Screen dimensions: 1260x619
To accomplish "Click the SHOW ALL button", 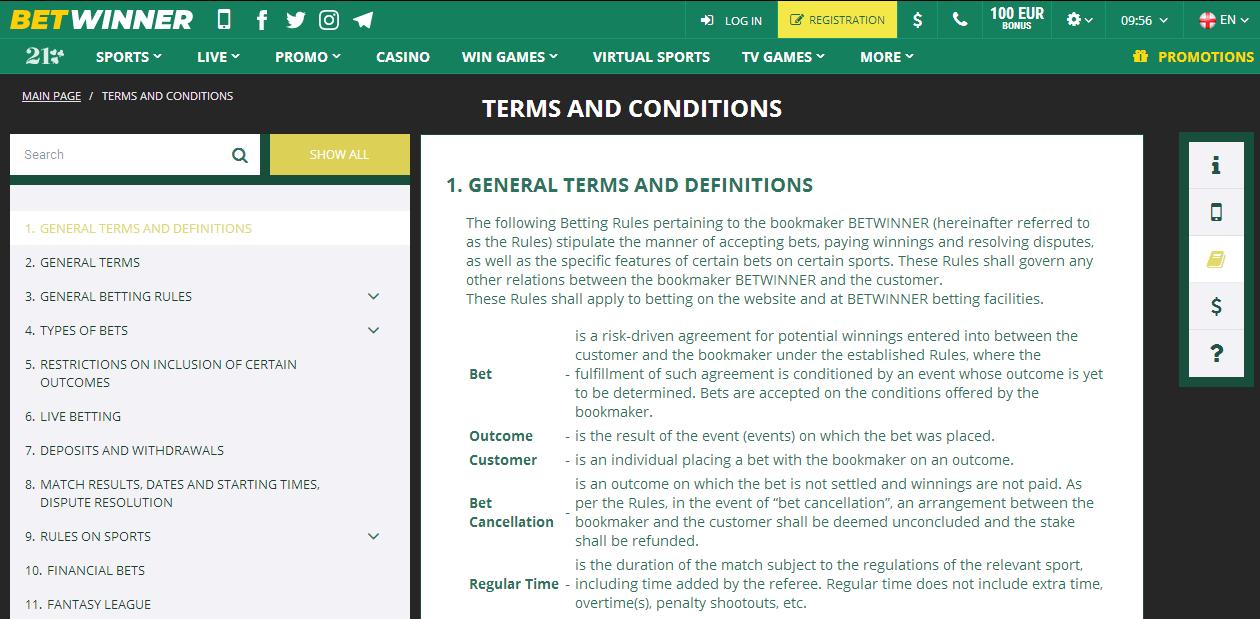I will click(x=339, y=155).
